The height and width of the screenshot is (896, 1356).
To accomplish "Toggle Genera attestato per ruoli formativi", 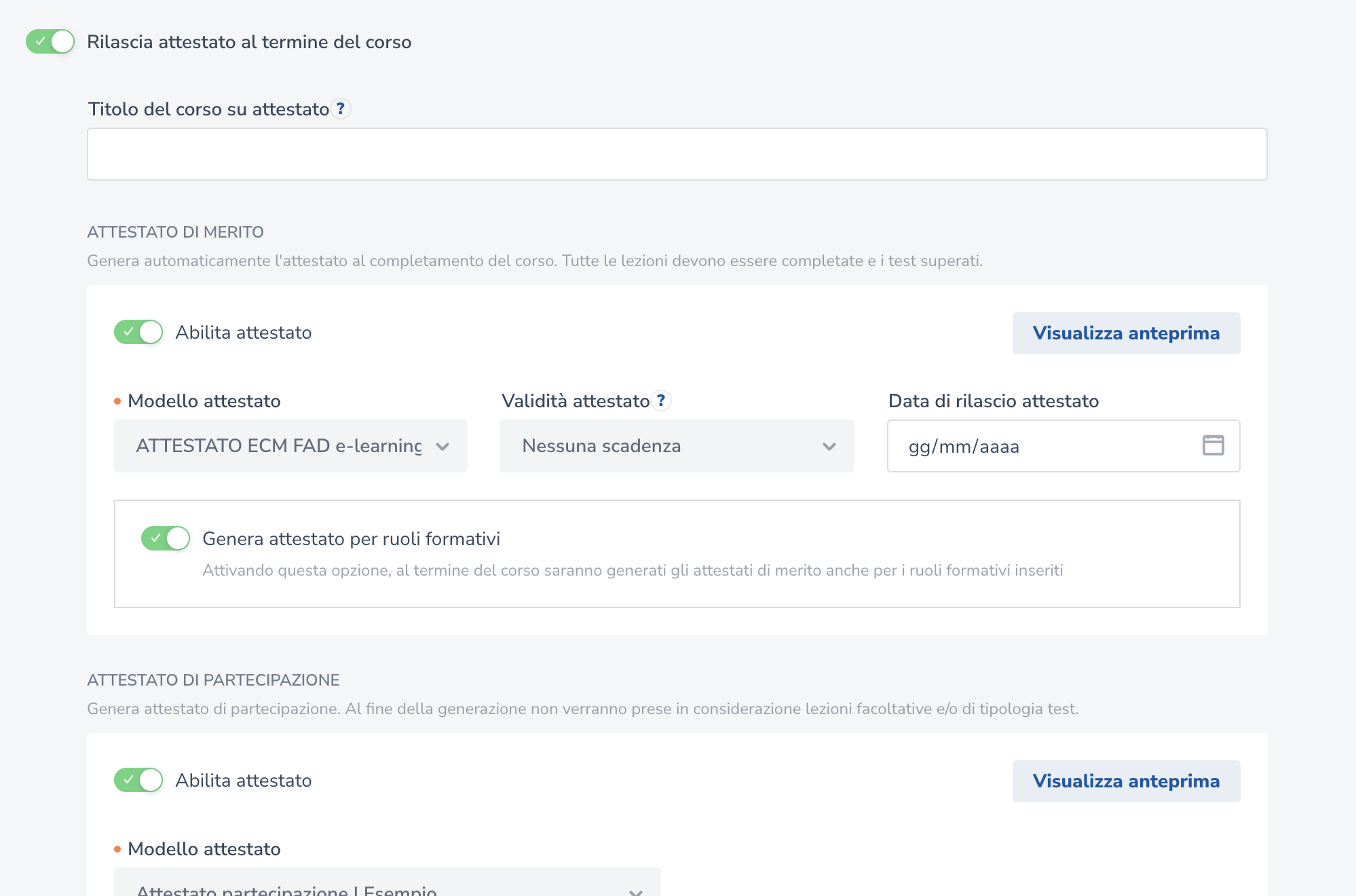I will [x=166, y=538].
